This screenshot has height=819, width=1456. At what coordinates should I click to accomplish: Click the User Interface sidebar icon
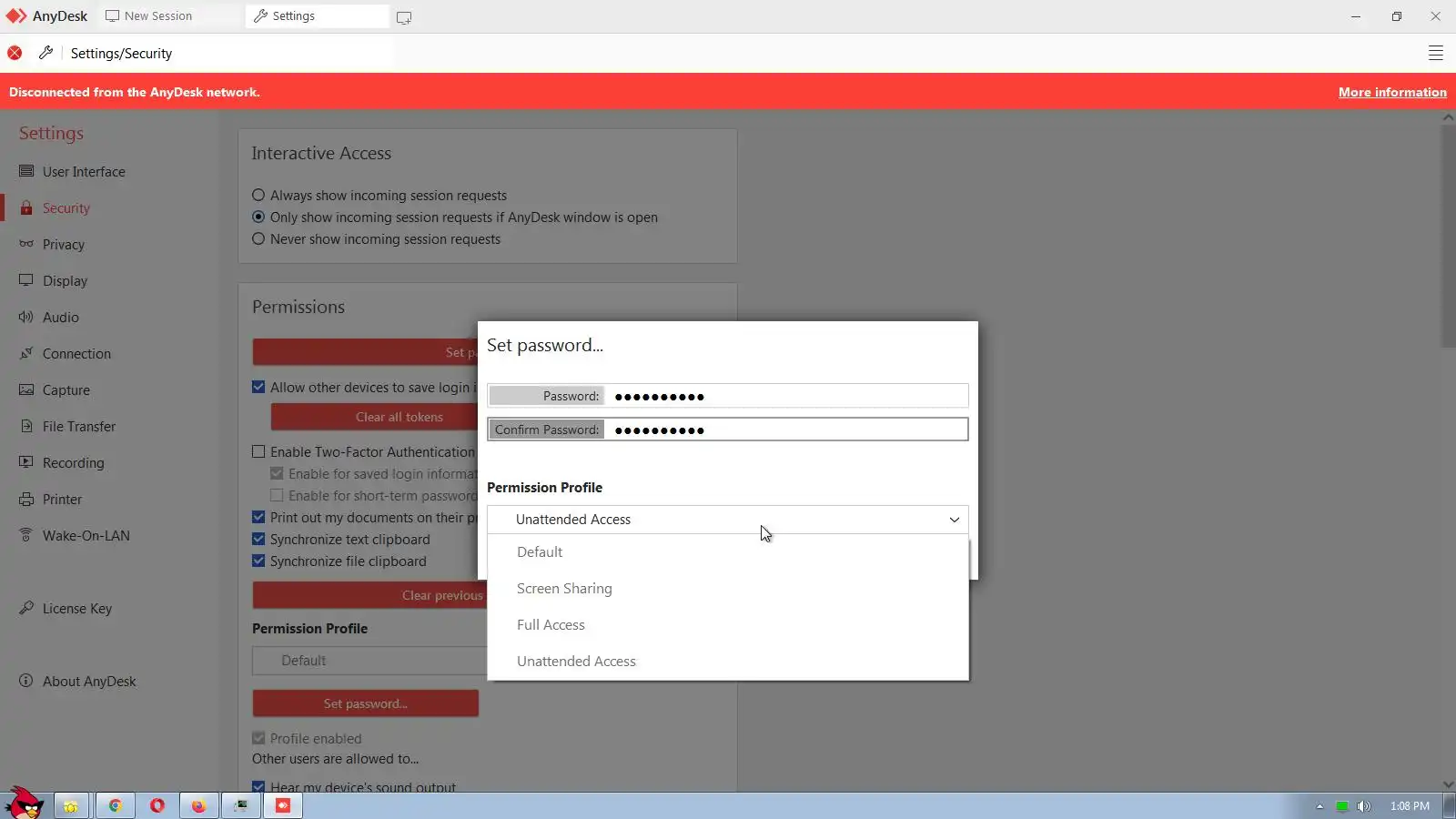click(26, 171)
